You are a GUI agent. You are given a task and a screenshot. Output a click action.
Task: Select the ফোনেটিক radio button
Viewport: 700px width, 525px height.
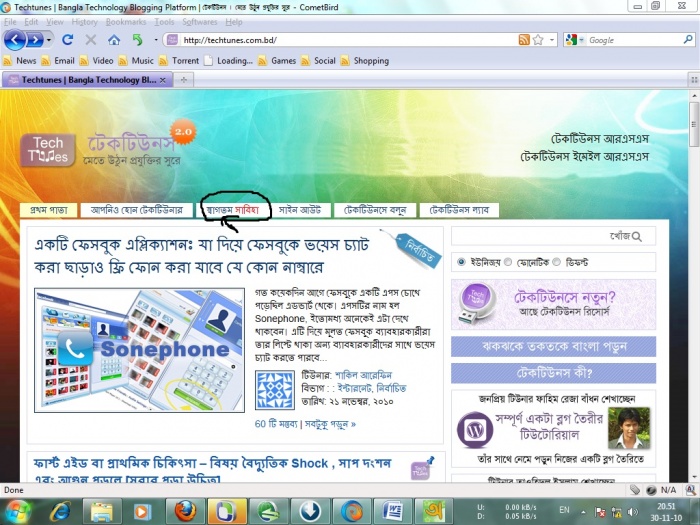click(508, 262)
